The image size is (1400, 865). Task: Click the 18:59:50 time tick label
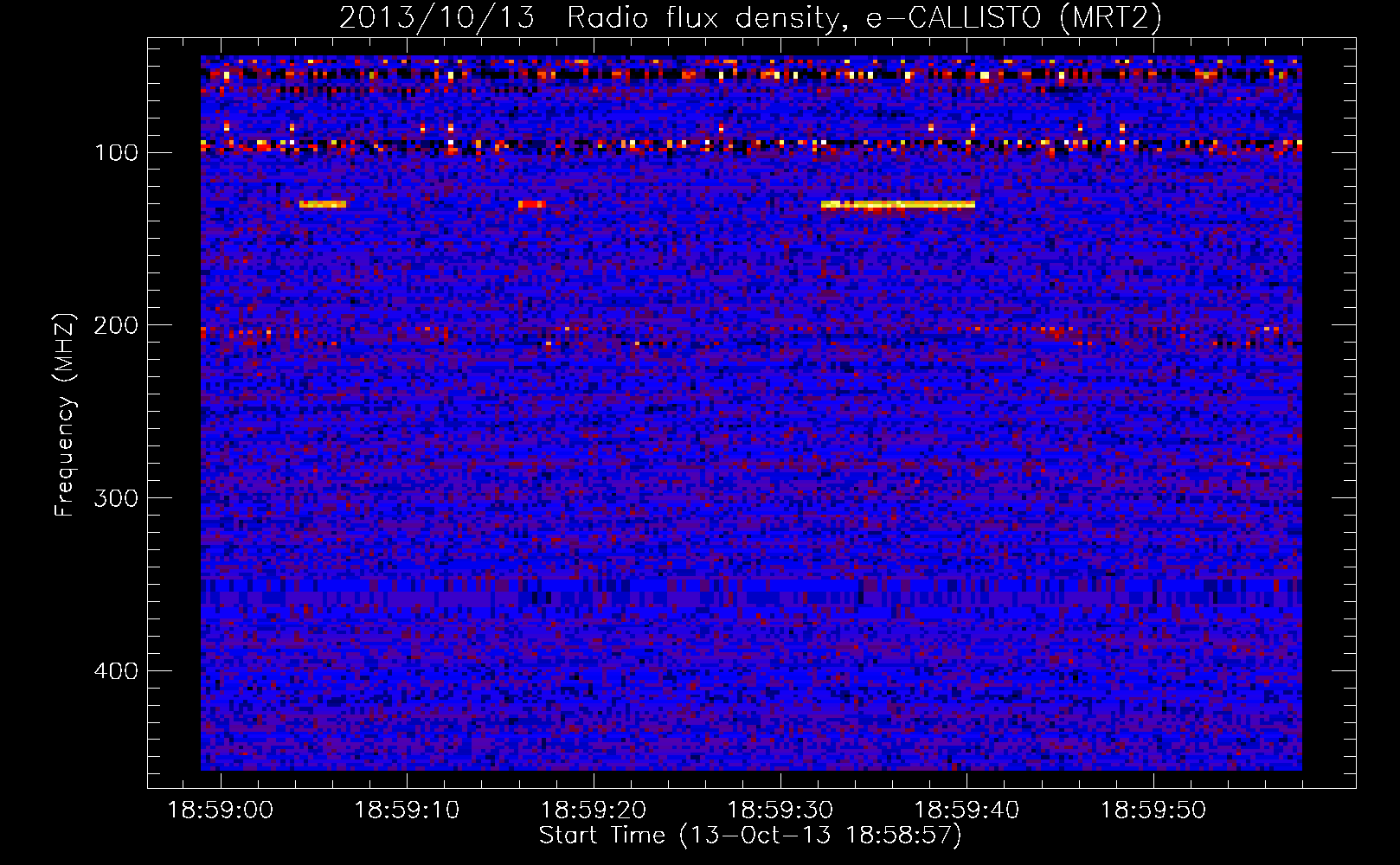click(1153, 811)
